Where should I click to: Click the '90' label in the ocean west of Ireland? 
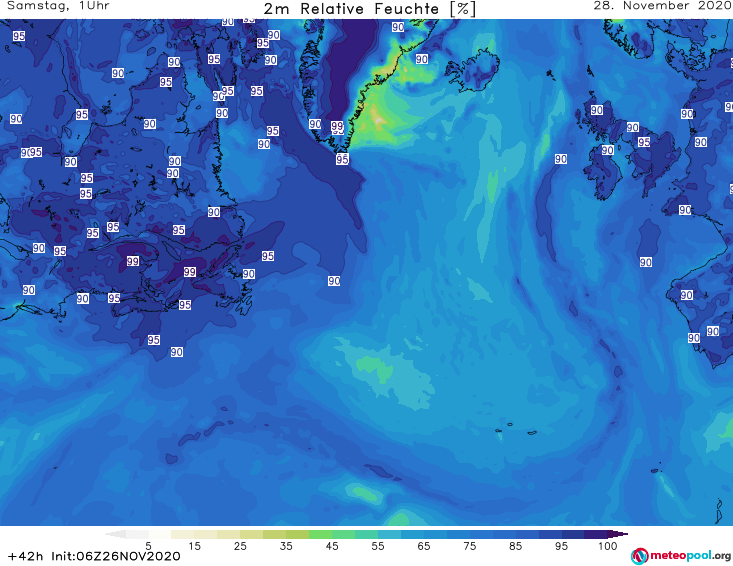click(x=561, y=159)
